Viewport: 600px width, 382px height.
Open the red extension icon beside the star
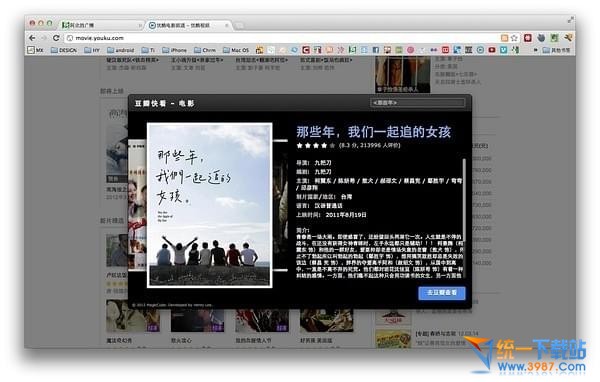tap(528, 38)
